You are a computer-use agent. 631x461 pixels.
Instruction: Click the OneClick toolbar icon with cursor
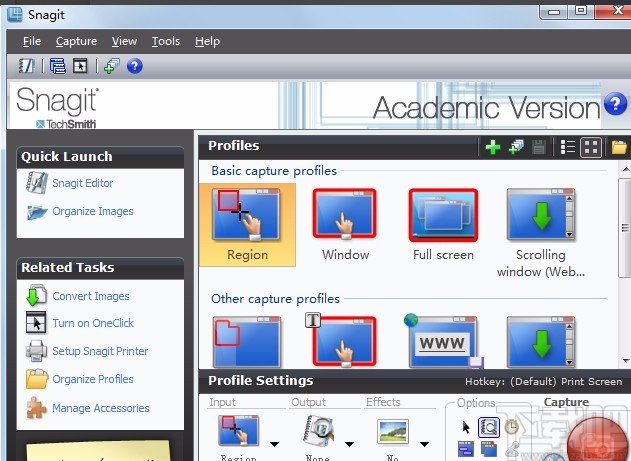click(x=80, y=66)
